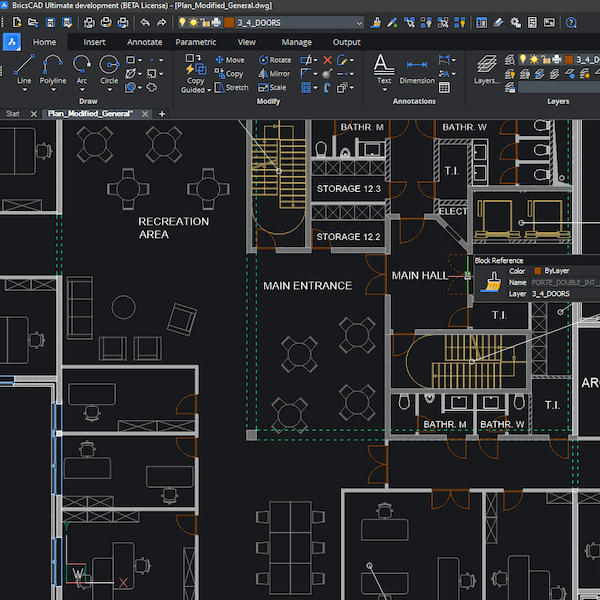Screen dimensions: 600x600
Task: Toggle layer on/off lightbulb in top toolbar
Action: (x=183, y=22)
